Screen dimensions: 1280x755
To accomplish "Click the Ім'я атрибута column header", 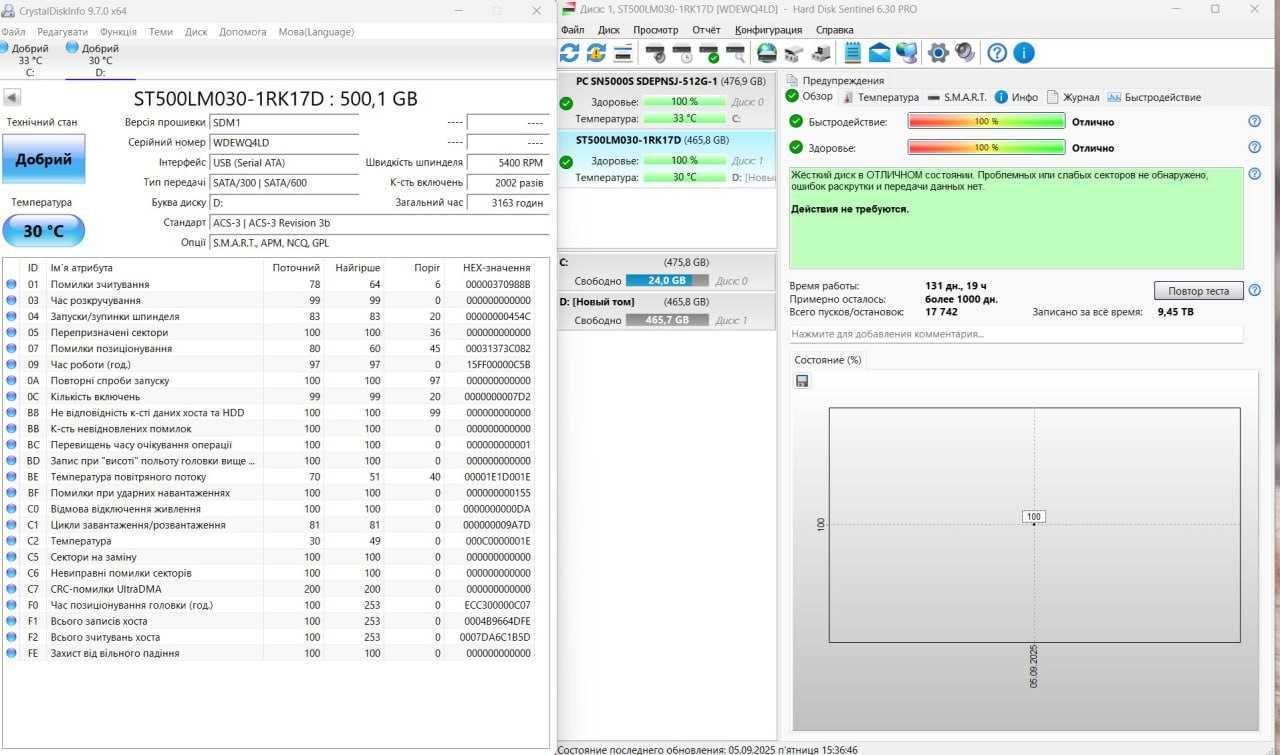I will (155, 268).
